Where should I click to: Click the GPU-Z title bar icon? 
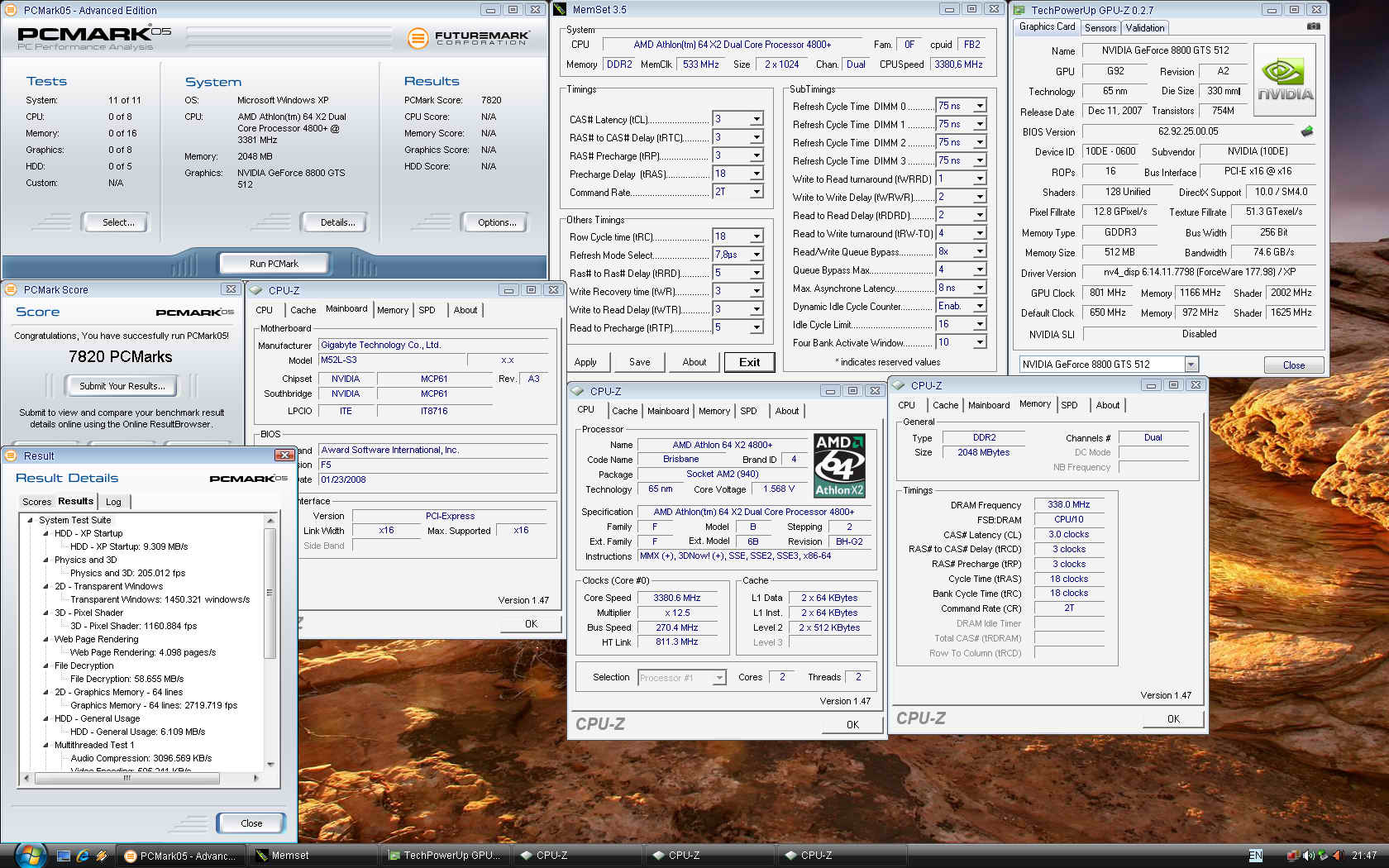(1020, 10)
